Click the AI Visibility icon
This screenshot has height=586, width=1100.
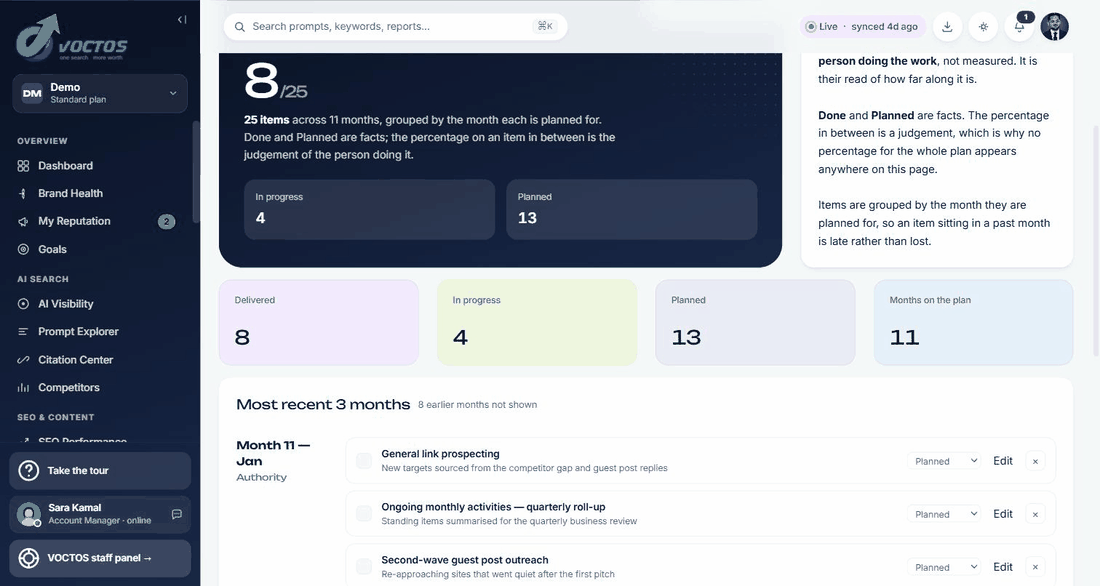[x=23, y=304]
